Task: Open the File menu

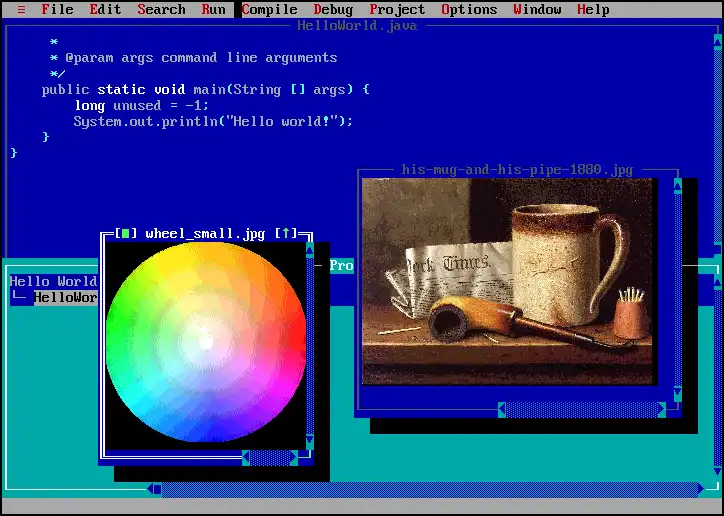Action: [x=57, y=9]
